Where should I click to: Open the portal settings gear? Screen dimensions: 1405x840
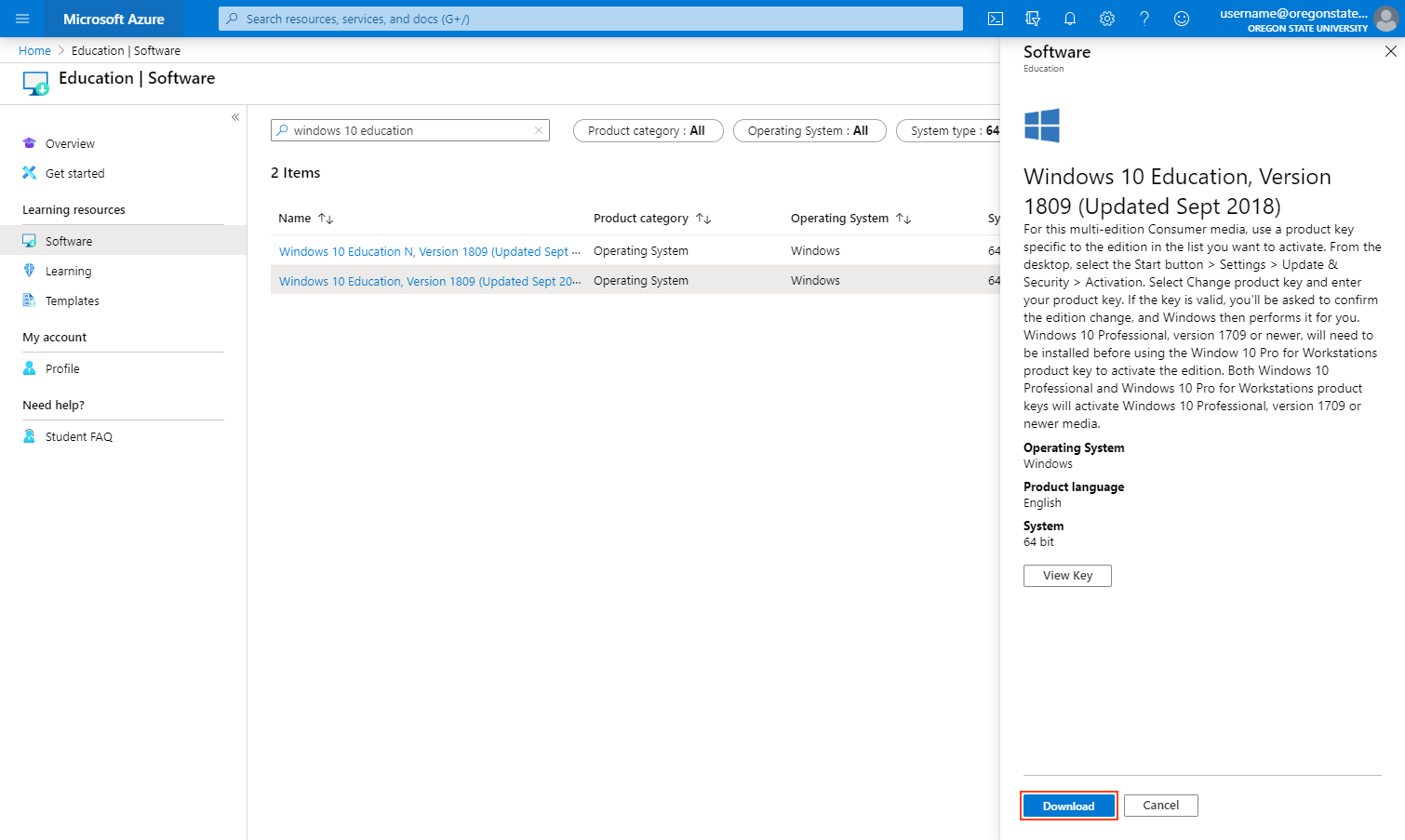(1106, 19)
